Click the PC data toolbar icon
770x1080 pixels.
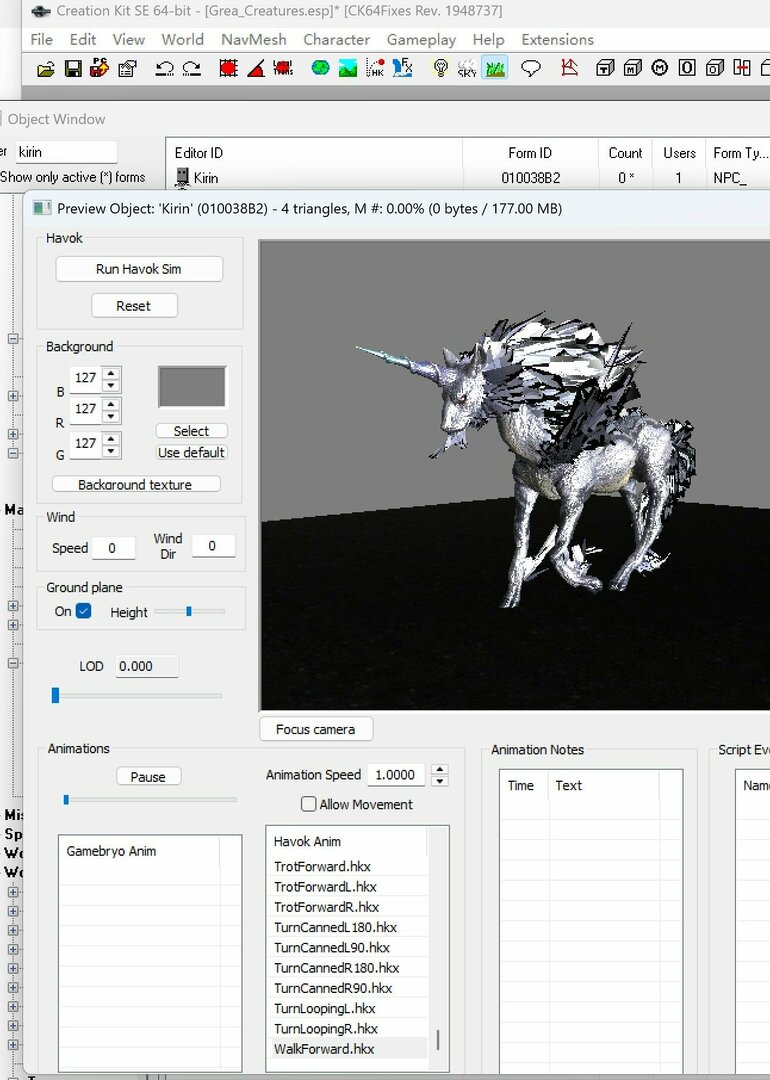tap(99, 68)
